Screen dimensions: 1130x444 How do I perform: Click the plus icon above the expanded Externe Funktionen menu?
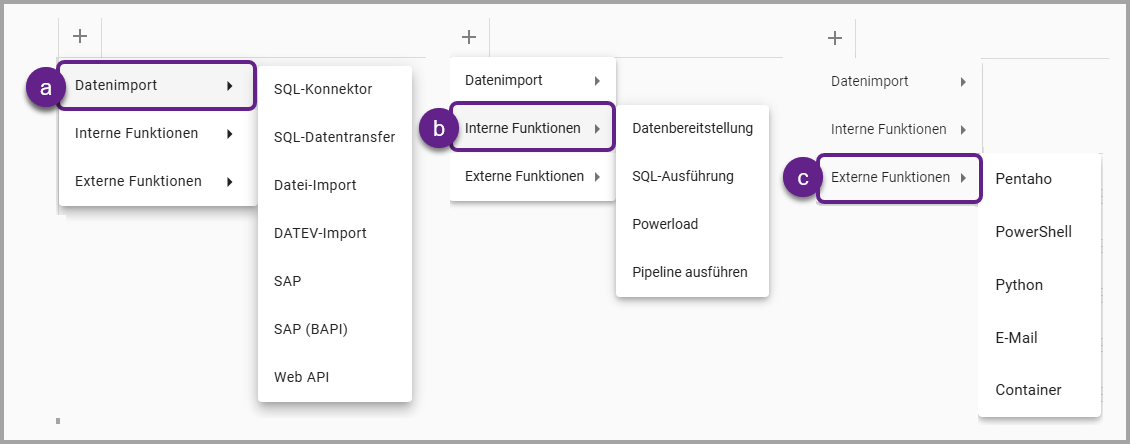(x=835, y=38)
